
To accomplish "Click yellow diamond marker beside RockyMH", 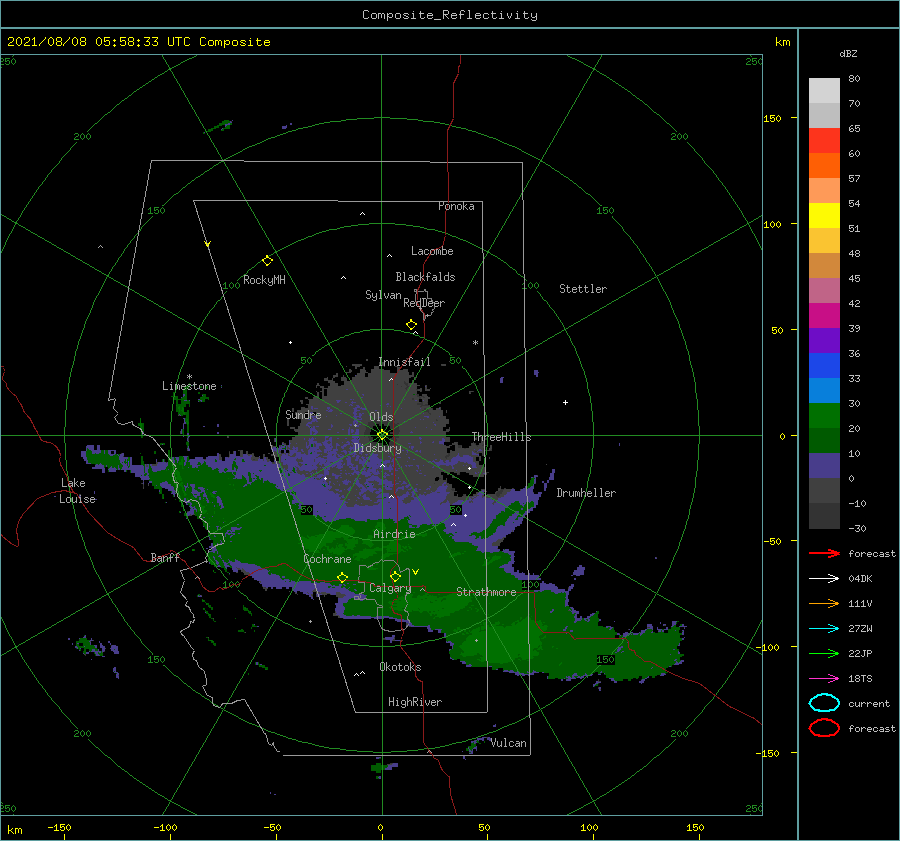I will pos(267,261).
